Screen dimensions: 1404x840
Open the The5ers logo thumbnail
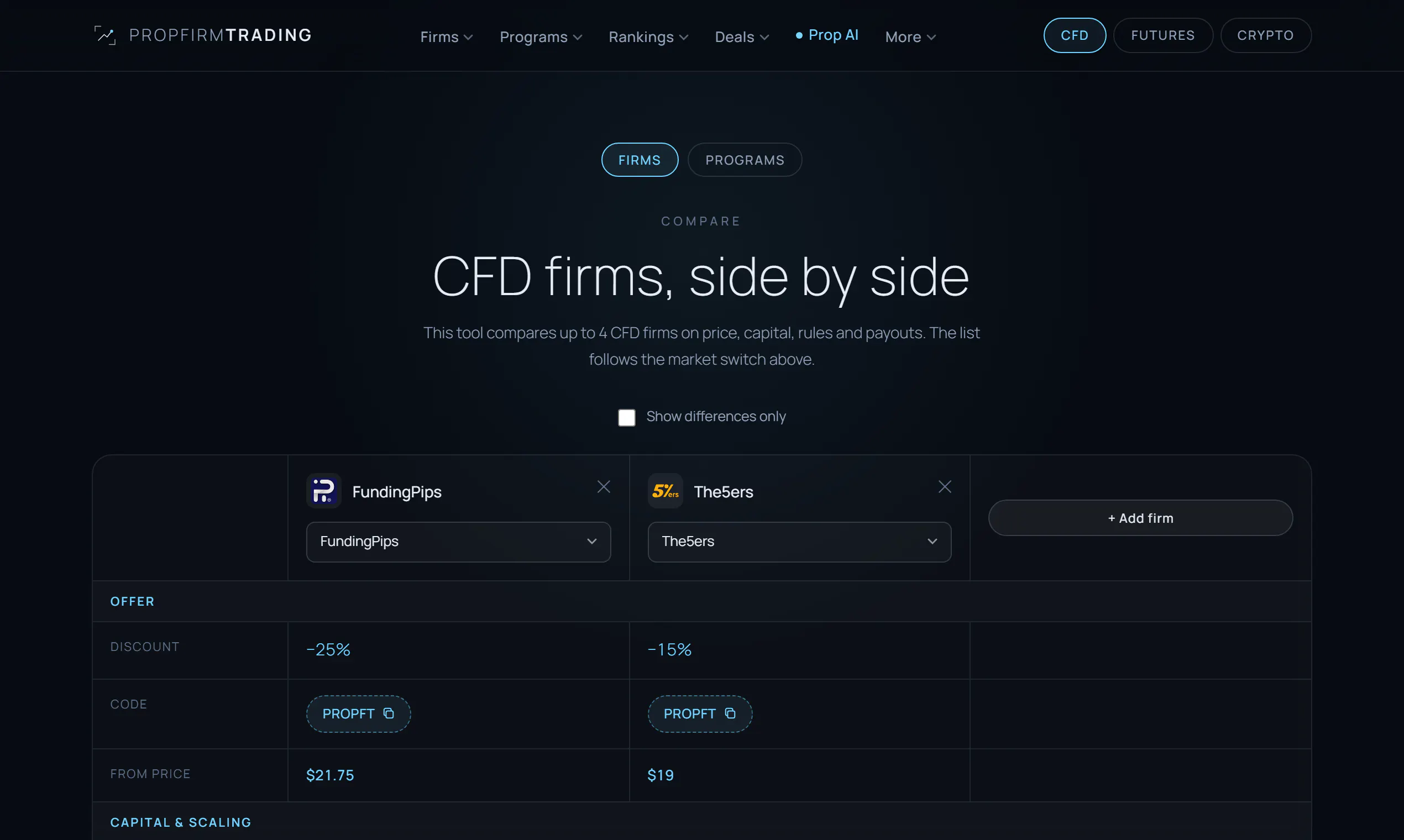[665, 491]
